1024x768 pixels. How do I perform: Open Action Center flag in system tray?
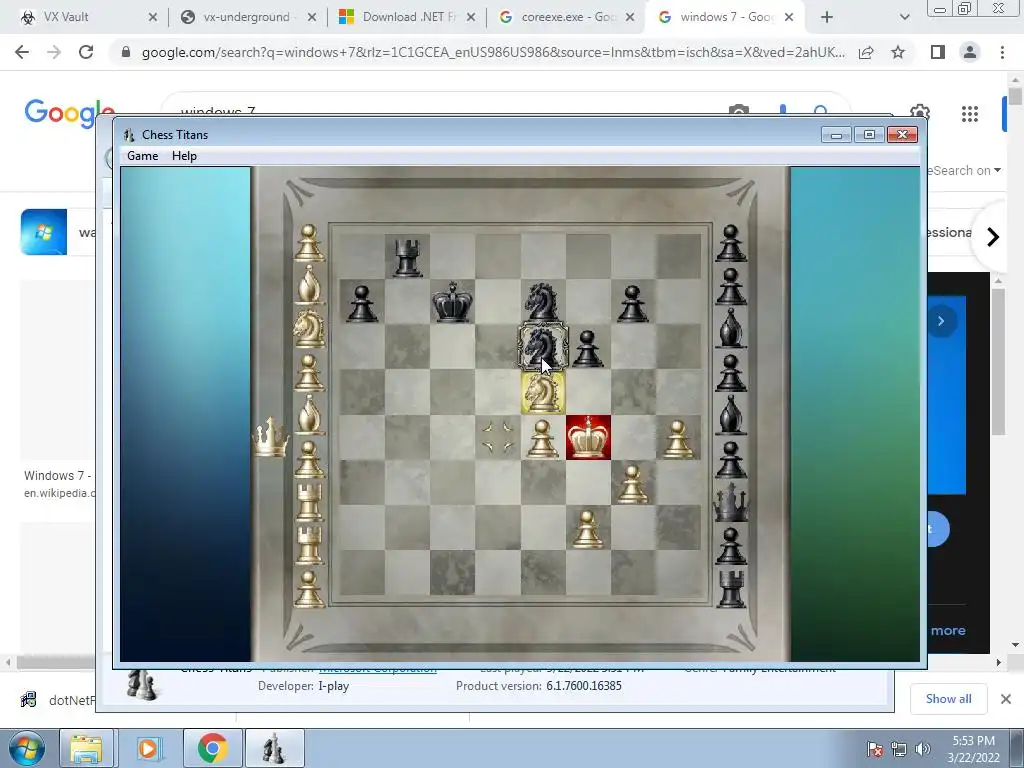[x=875, y=749]
